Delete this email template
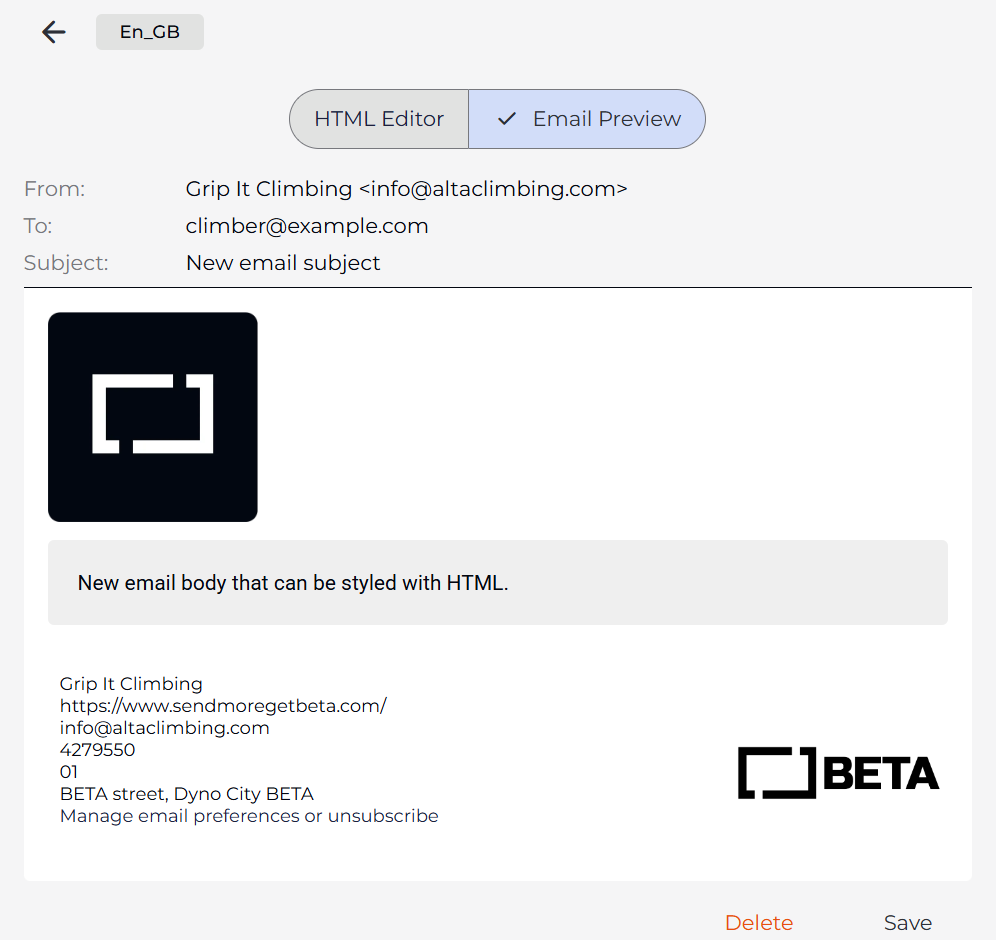The width and height of the screenshot is (997, 940). 759,923
